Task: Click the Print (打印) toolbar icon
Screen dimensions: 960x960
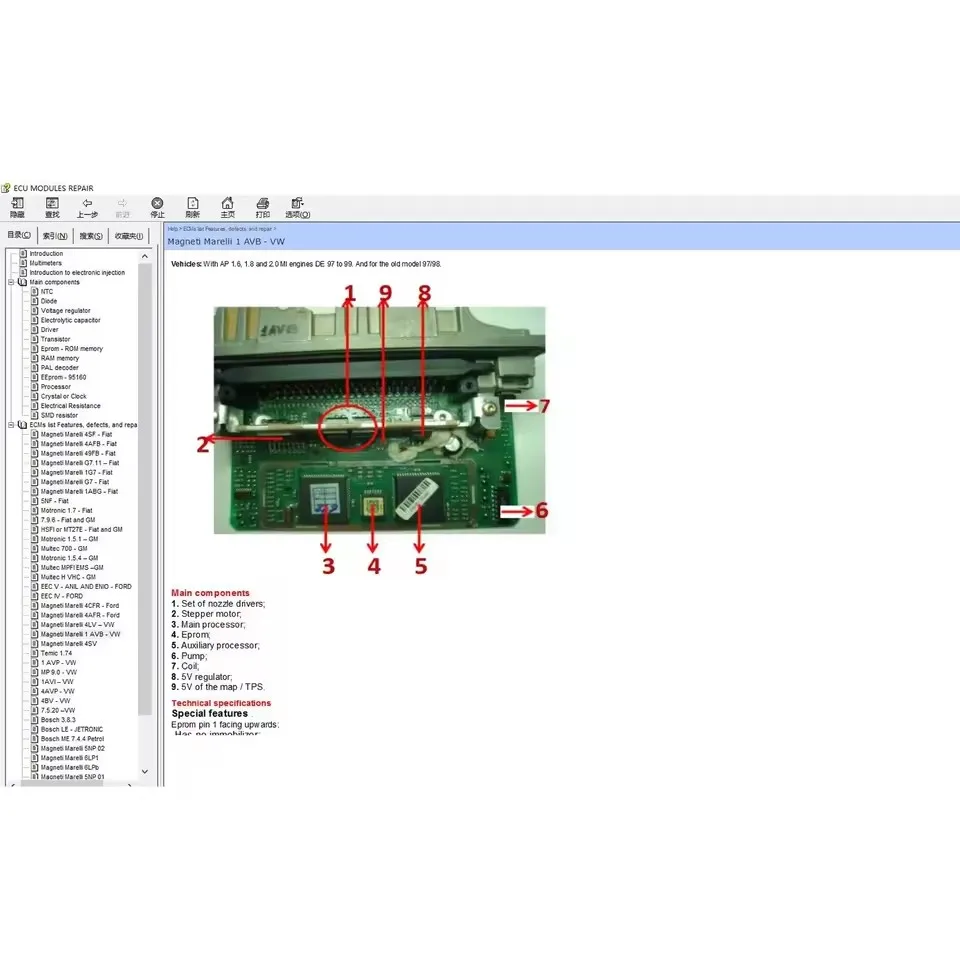Action: [x=262, y=207]
